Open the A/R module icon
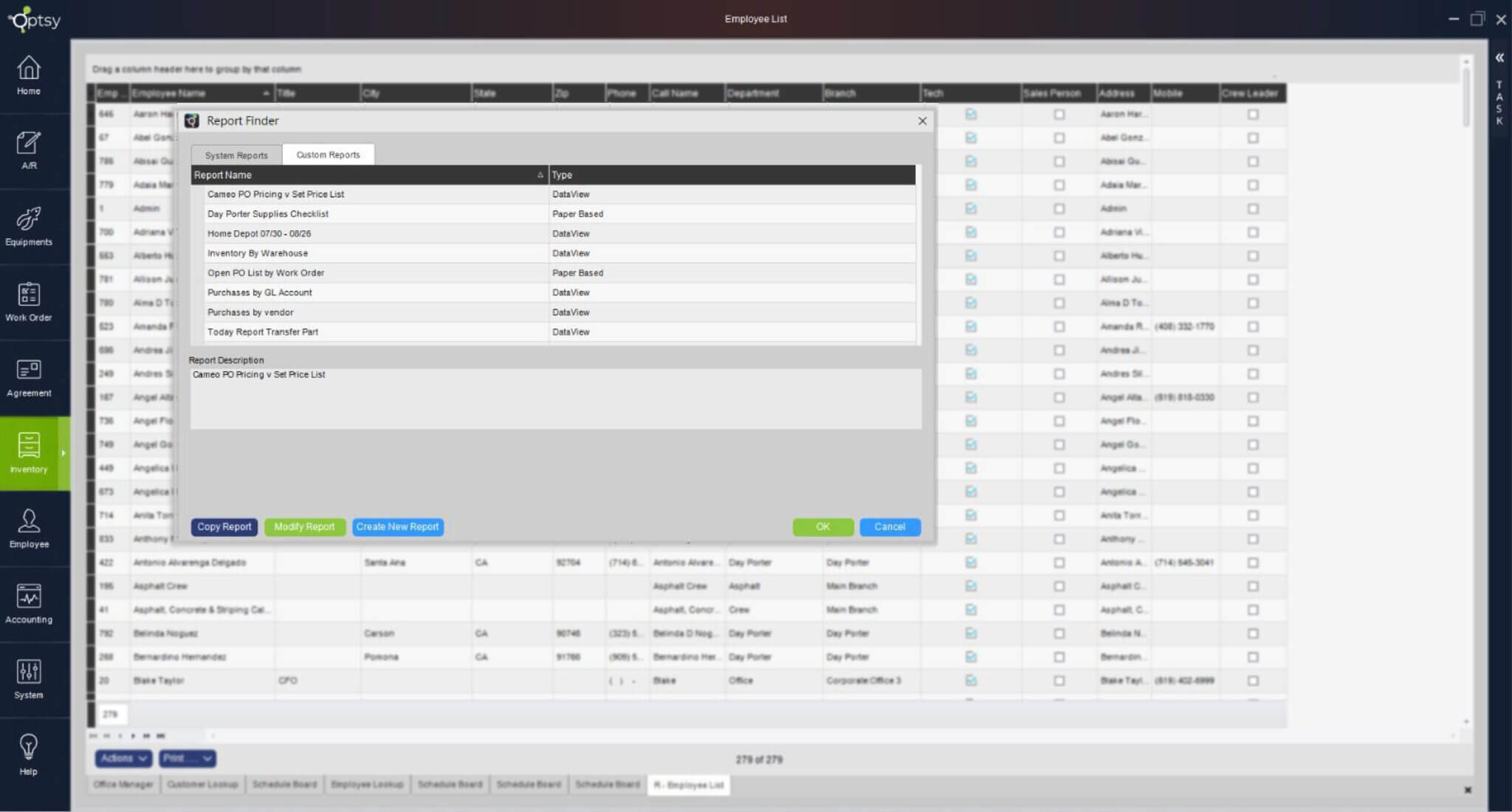Image resolution: width=1512 pixels, height=812 pixels. click(29, 150)
